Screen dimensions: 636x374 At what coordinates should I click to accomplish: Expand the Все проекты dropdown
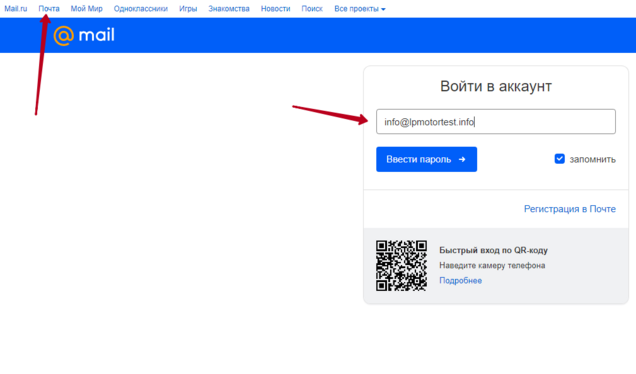(x=360, y=9)
